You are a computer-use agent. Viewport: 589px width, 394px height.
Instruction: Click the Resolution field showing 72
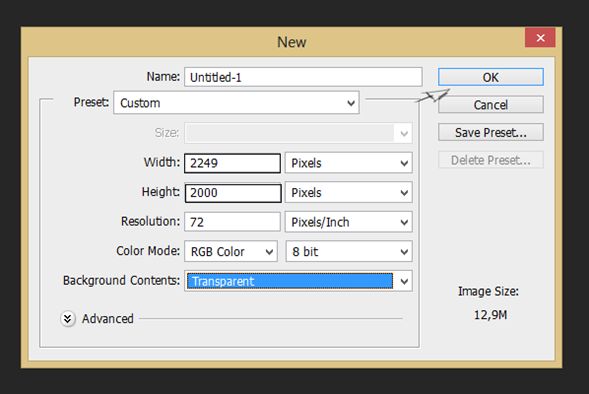click(232, 222)
